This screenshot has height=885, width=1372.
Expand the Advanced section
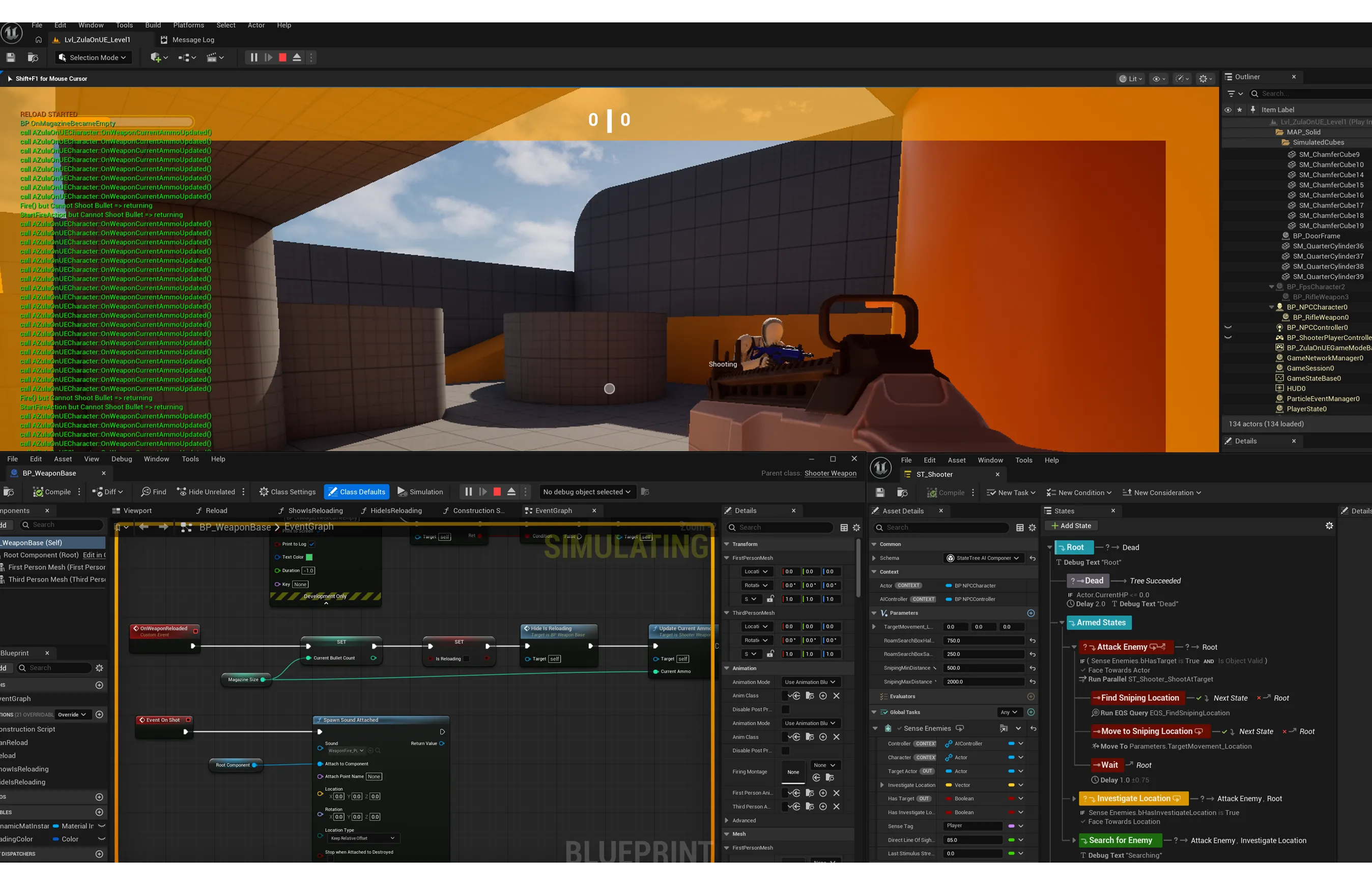click(x=727, y=821)
